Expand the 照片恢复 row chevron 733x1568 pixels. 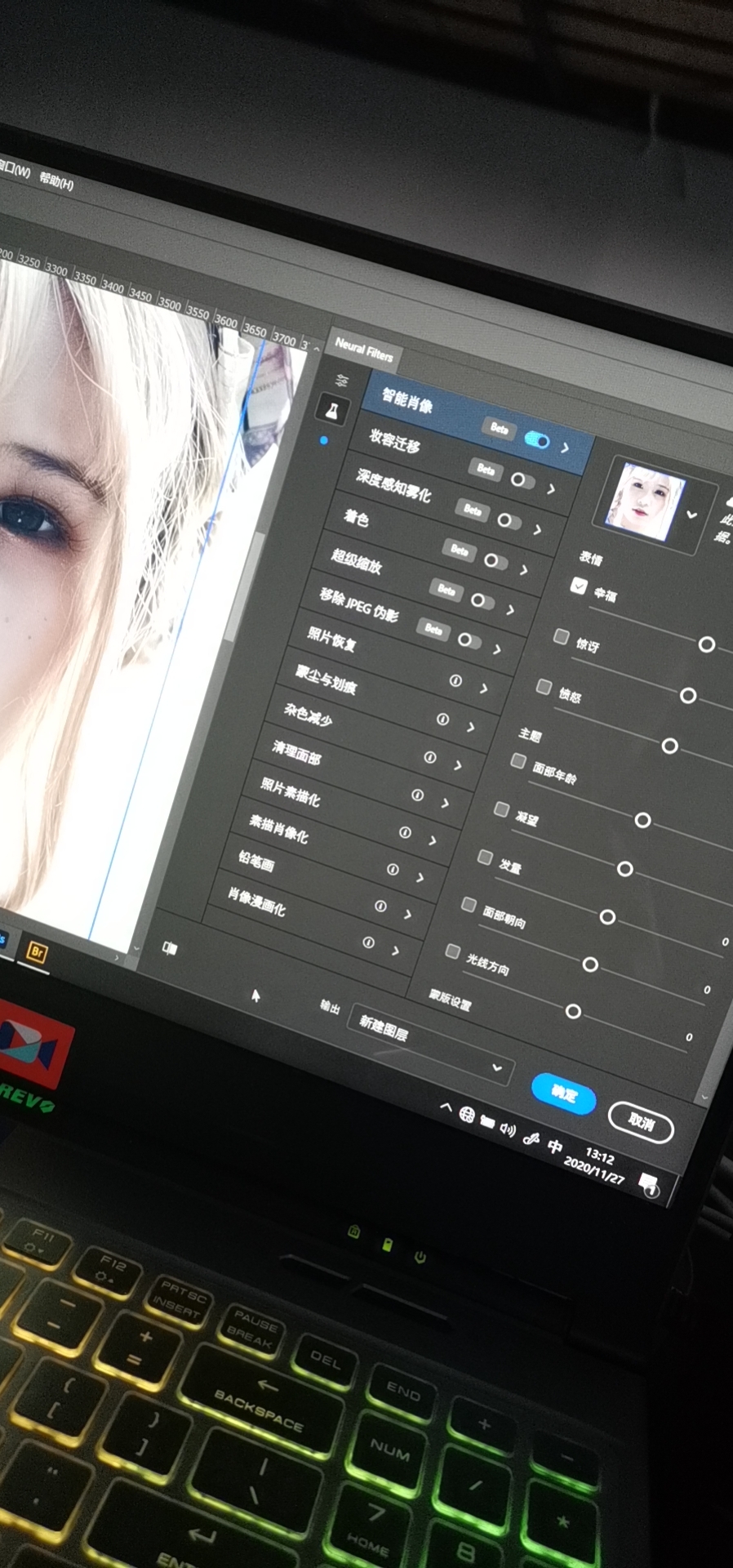(484, 688)
